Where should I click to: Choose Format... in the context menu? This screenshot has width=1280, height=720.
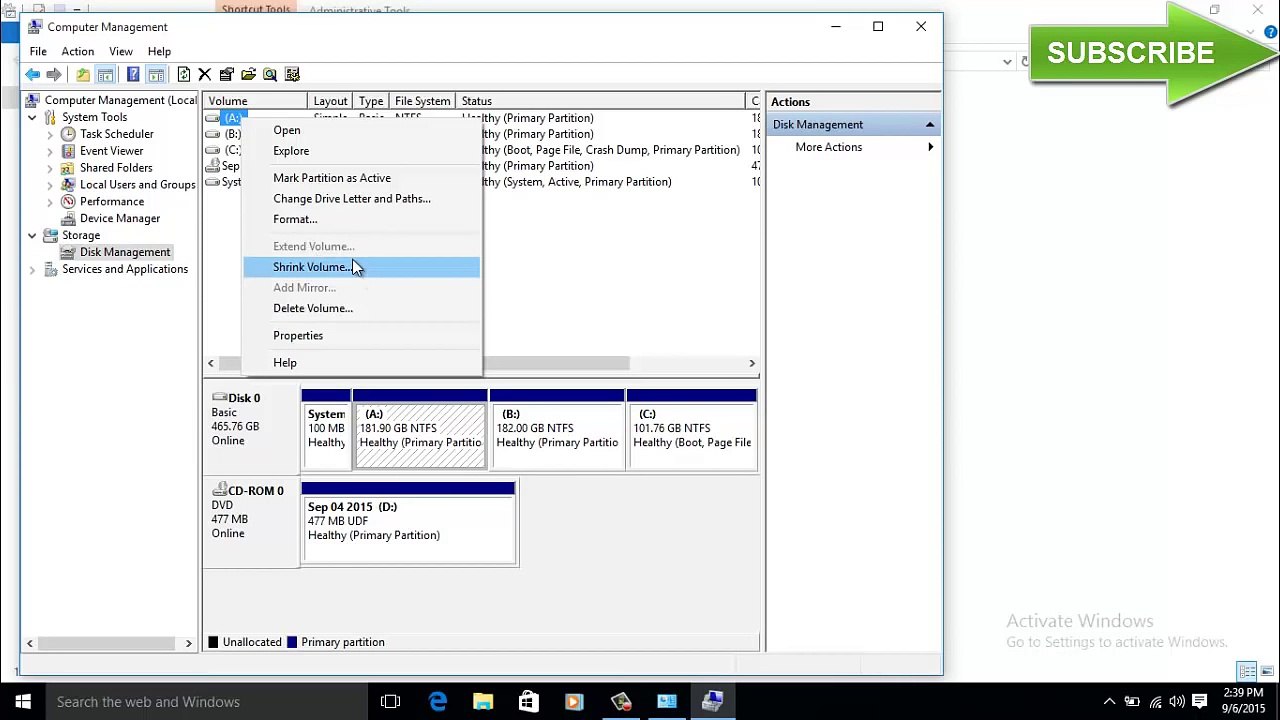[361, 219]
